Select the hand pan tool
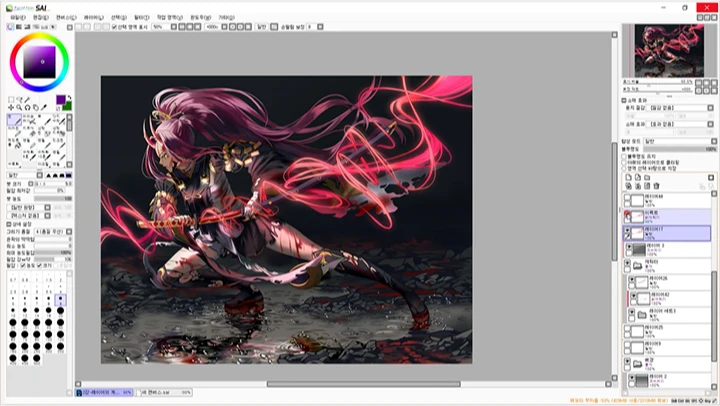Screen dimensions: 720x406 pyautogui.click(x=36, y=107)
